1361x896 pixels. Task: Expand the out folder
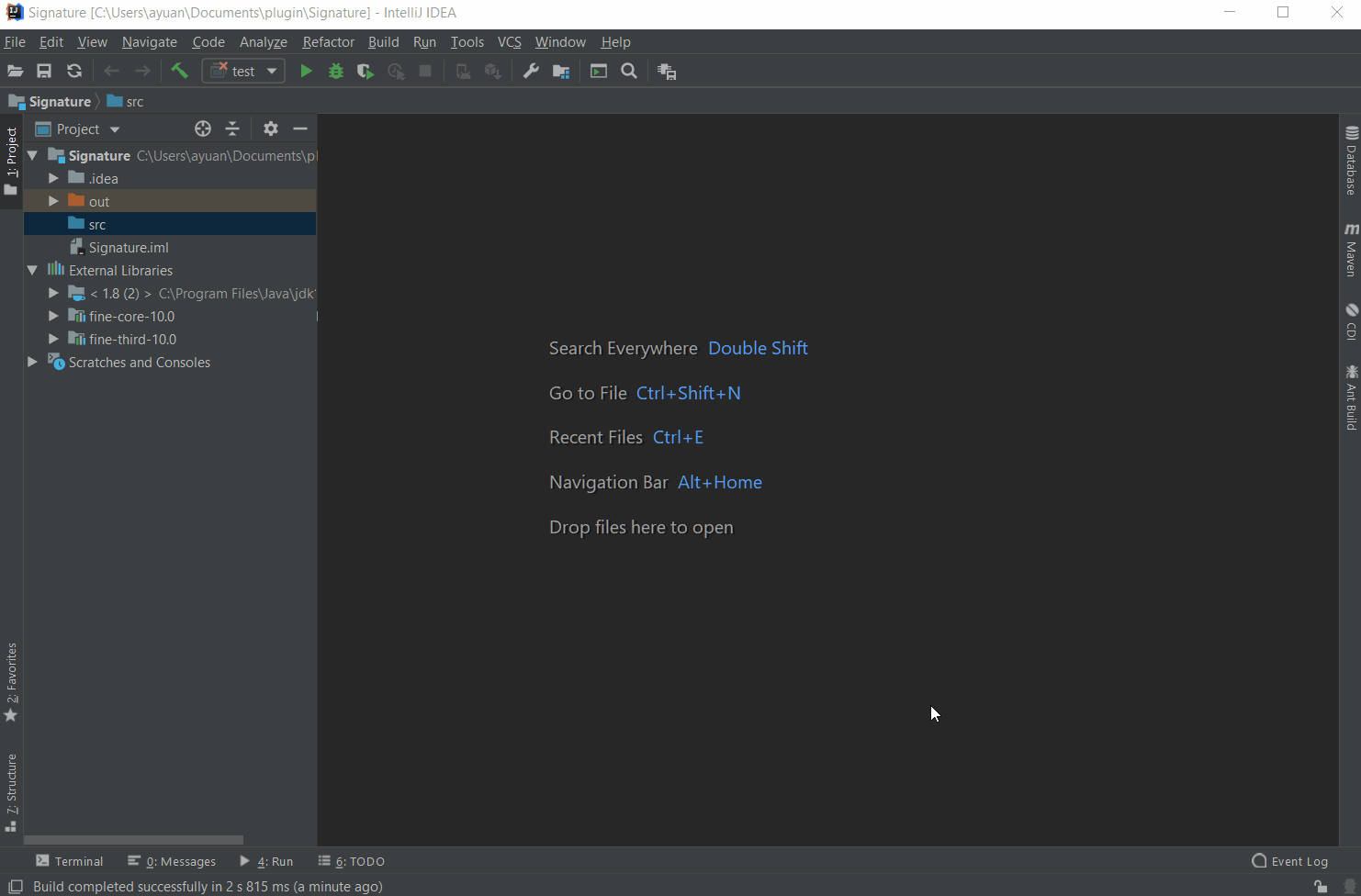53,201
